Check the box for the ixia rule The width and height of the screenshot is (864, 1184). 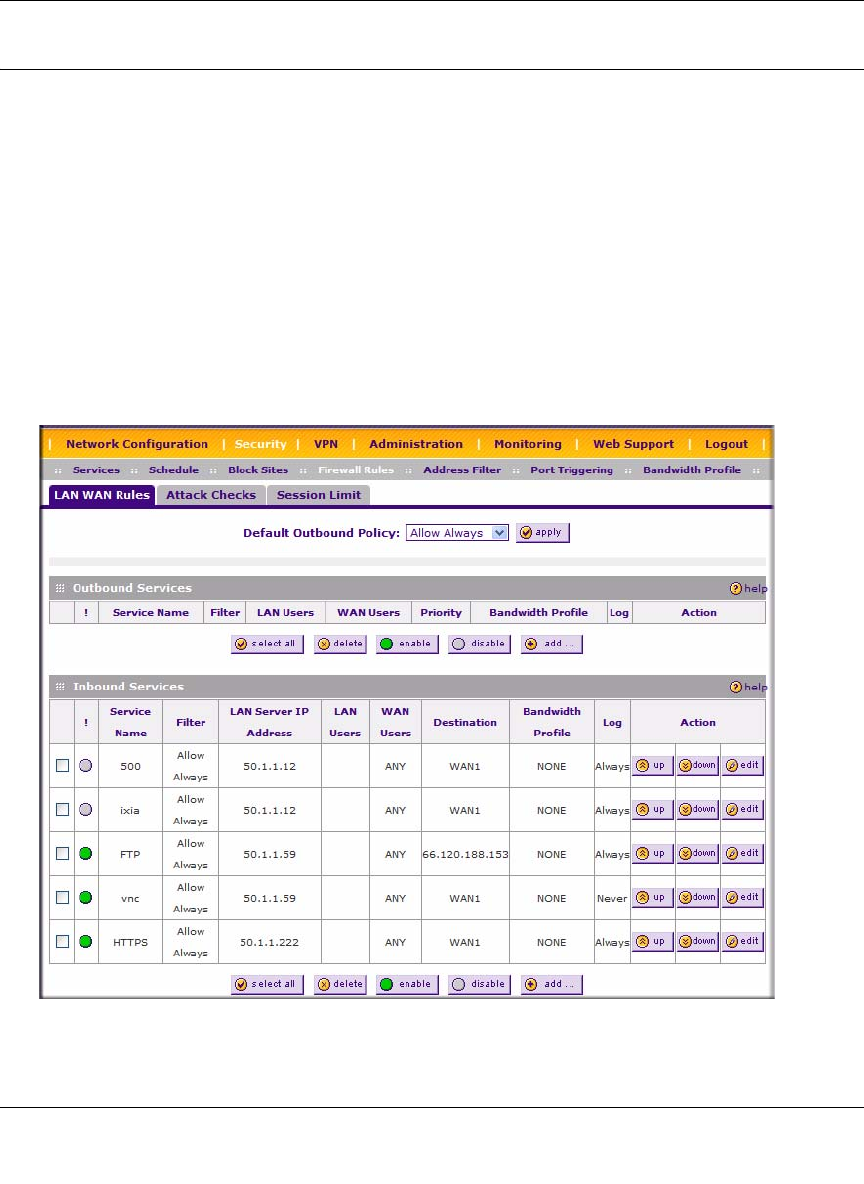pos(63,809)
